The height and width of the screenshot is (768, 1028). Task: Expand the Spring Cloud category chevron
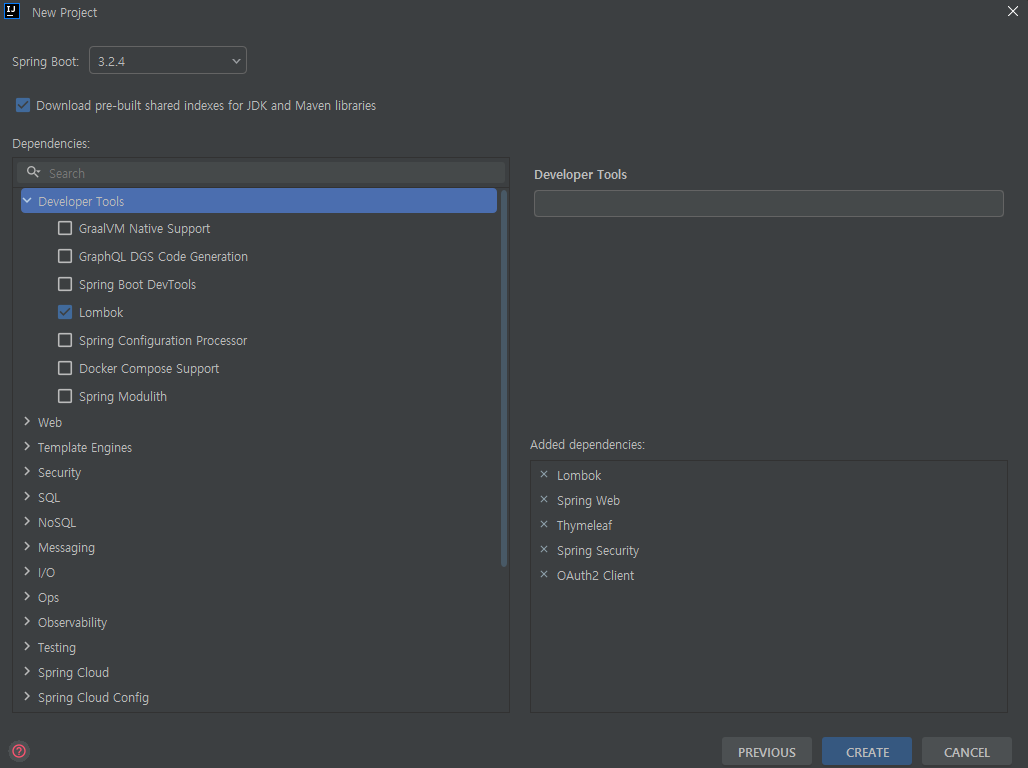pos(27,670)
